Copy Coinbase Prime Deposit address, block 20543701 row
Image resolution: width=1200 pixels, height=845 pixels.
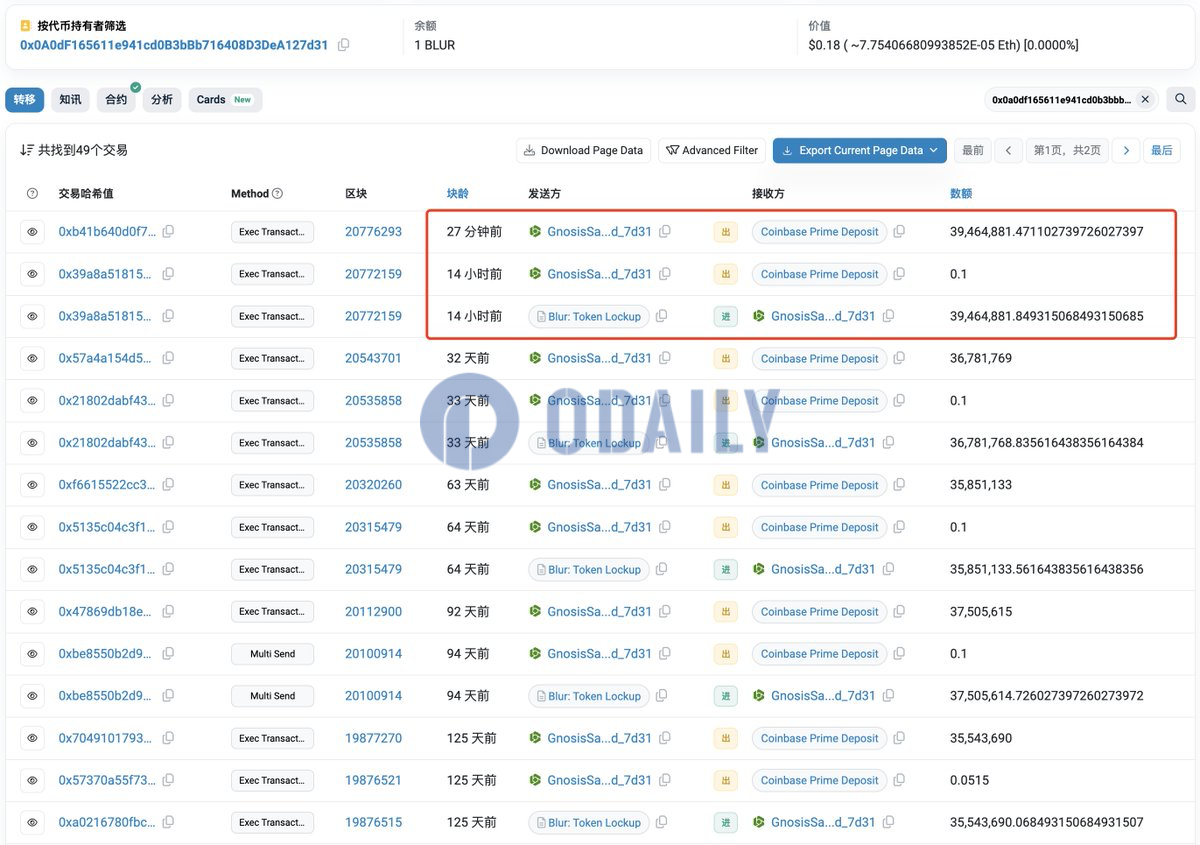coord(899,358)
